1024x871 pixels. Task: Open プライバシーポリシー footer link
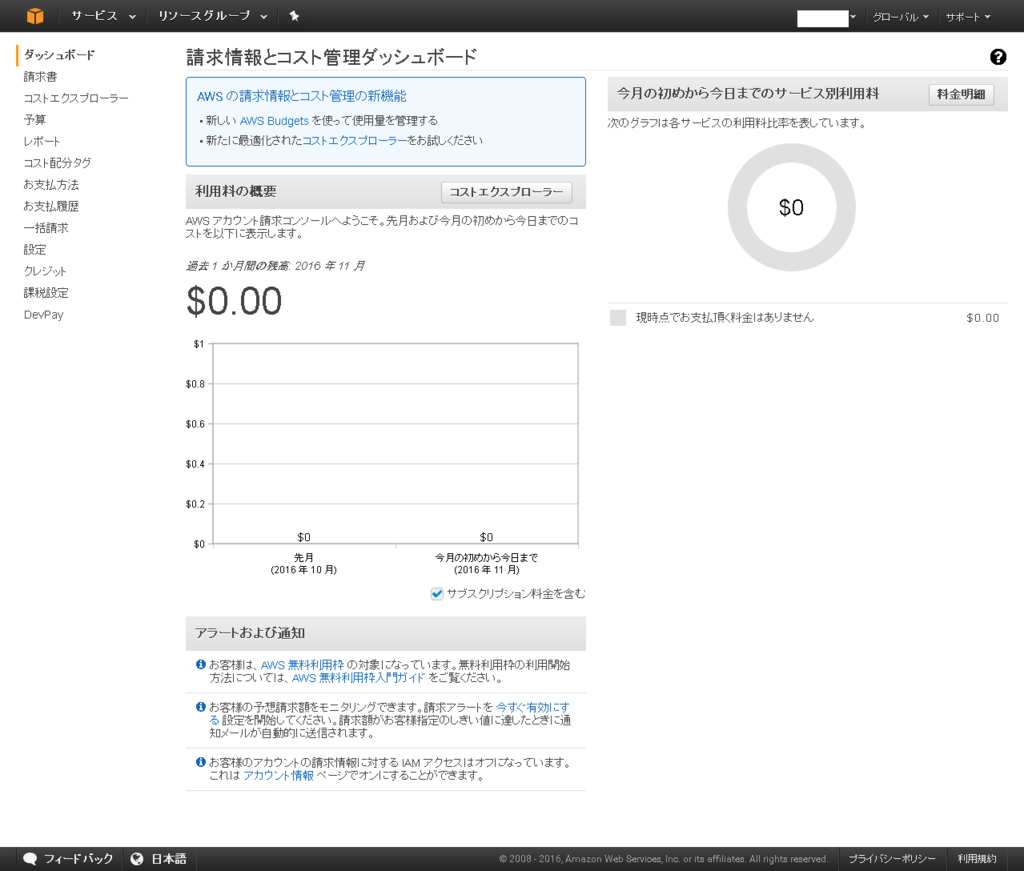click(891, 859)
